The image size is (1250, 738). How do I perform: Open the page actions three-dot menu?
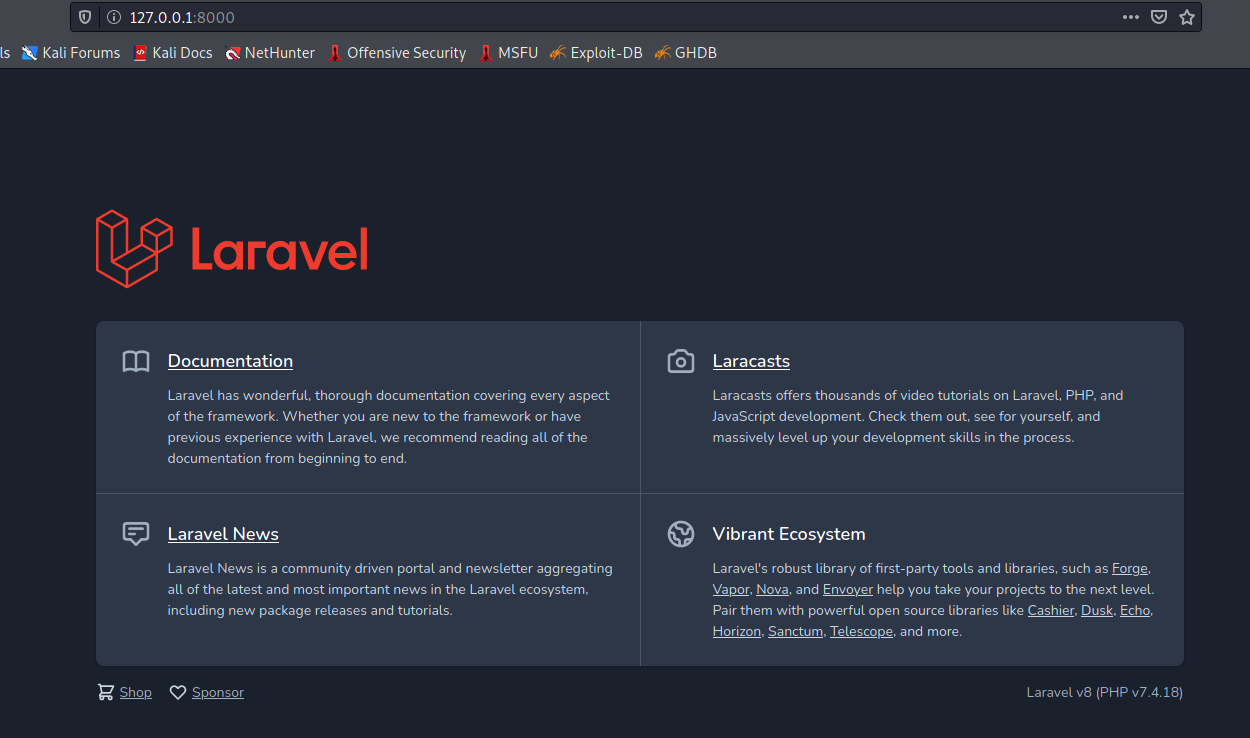[x=1131, y=17]
